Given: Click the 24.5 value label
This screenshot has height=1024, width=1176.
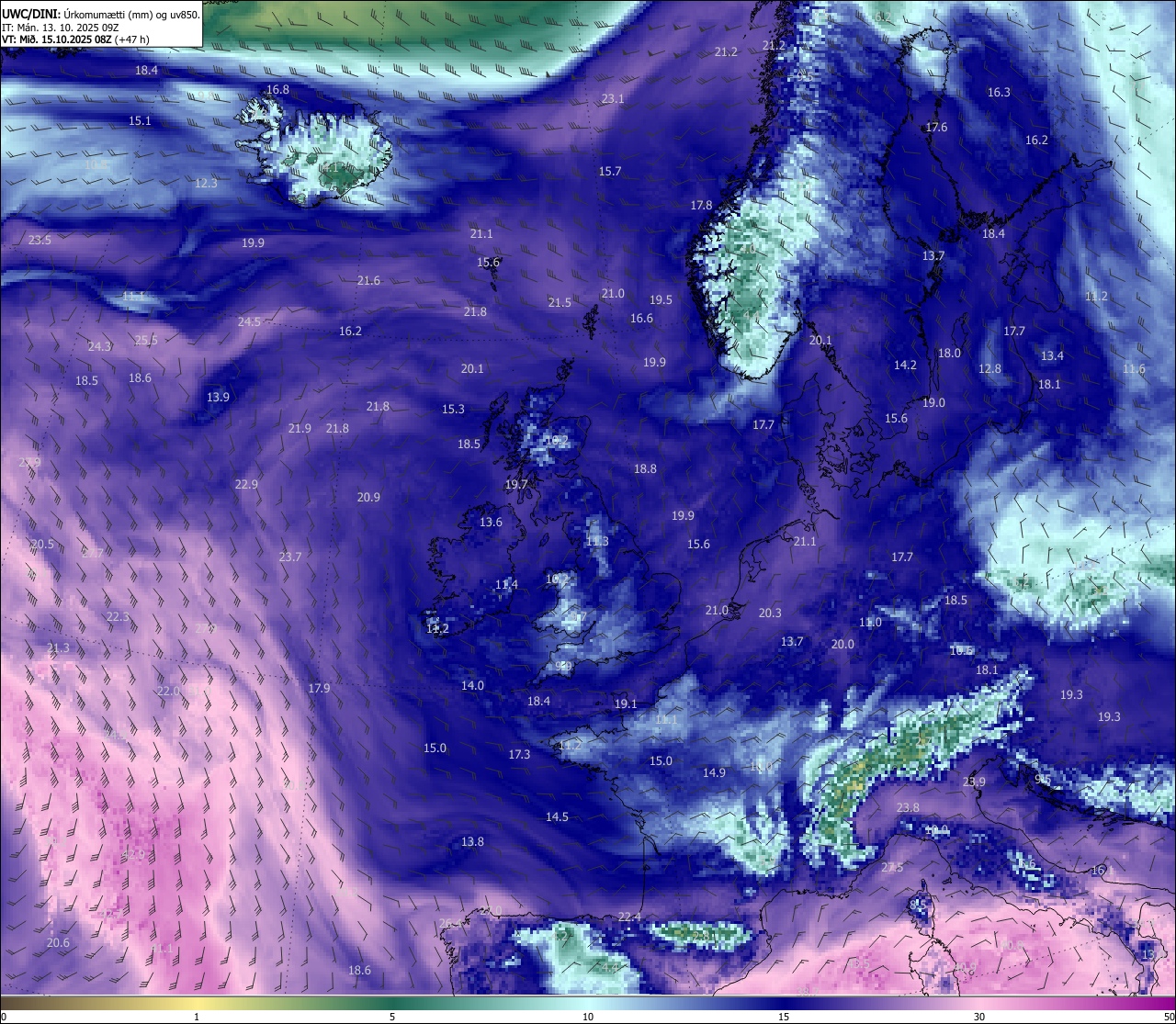Looking at the screenshot, I should point(249,322).
